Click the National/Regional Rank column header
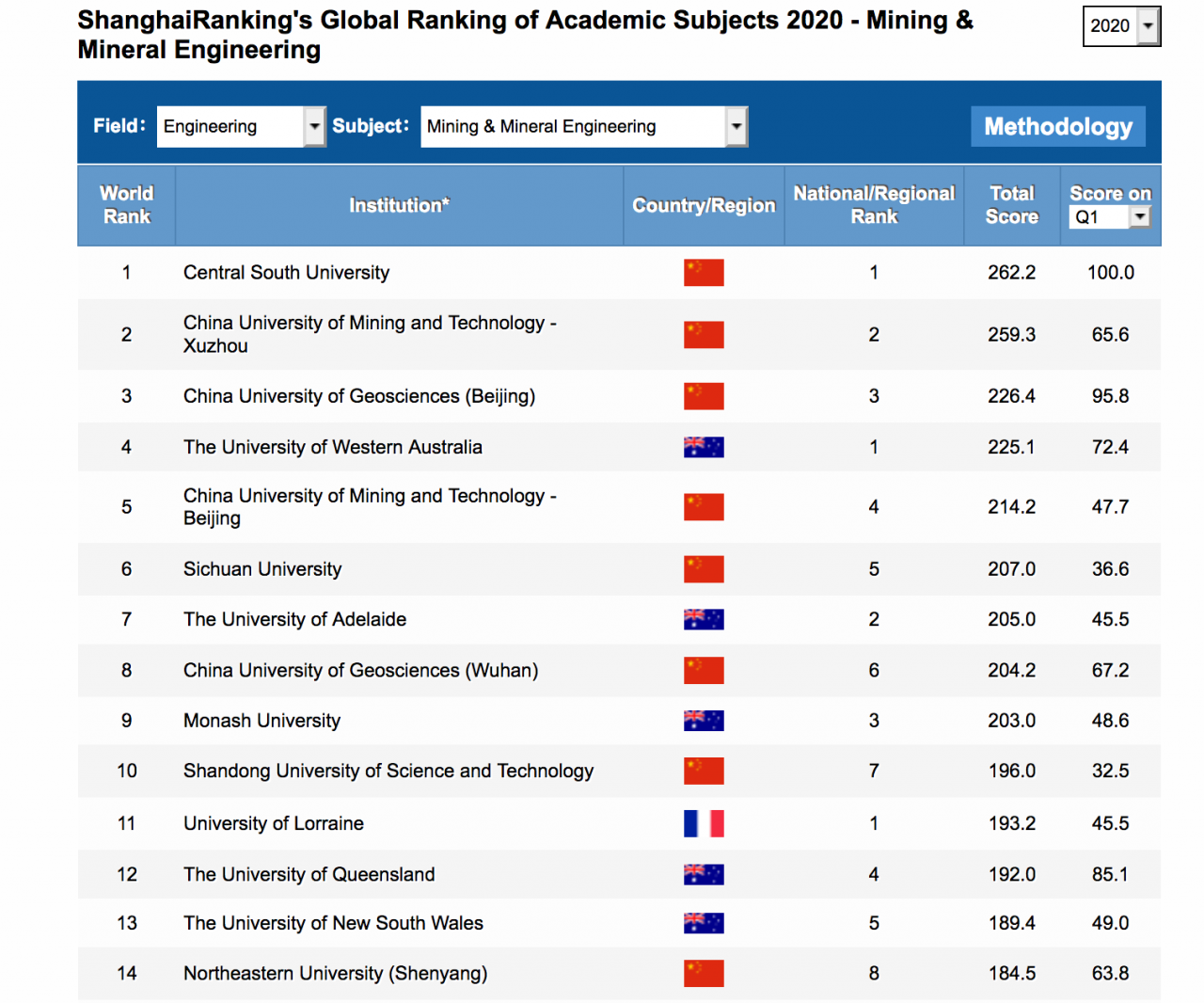Image resolution: width=1204 pixels, height=1003 pixels. (x=874, y=205)
